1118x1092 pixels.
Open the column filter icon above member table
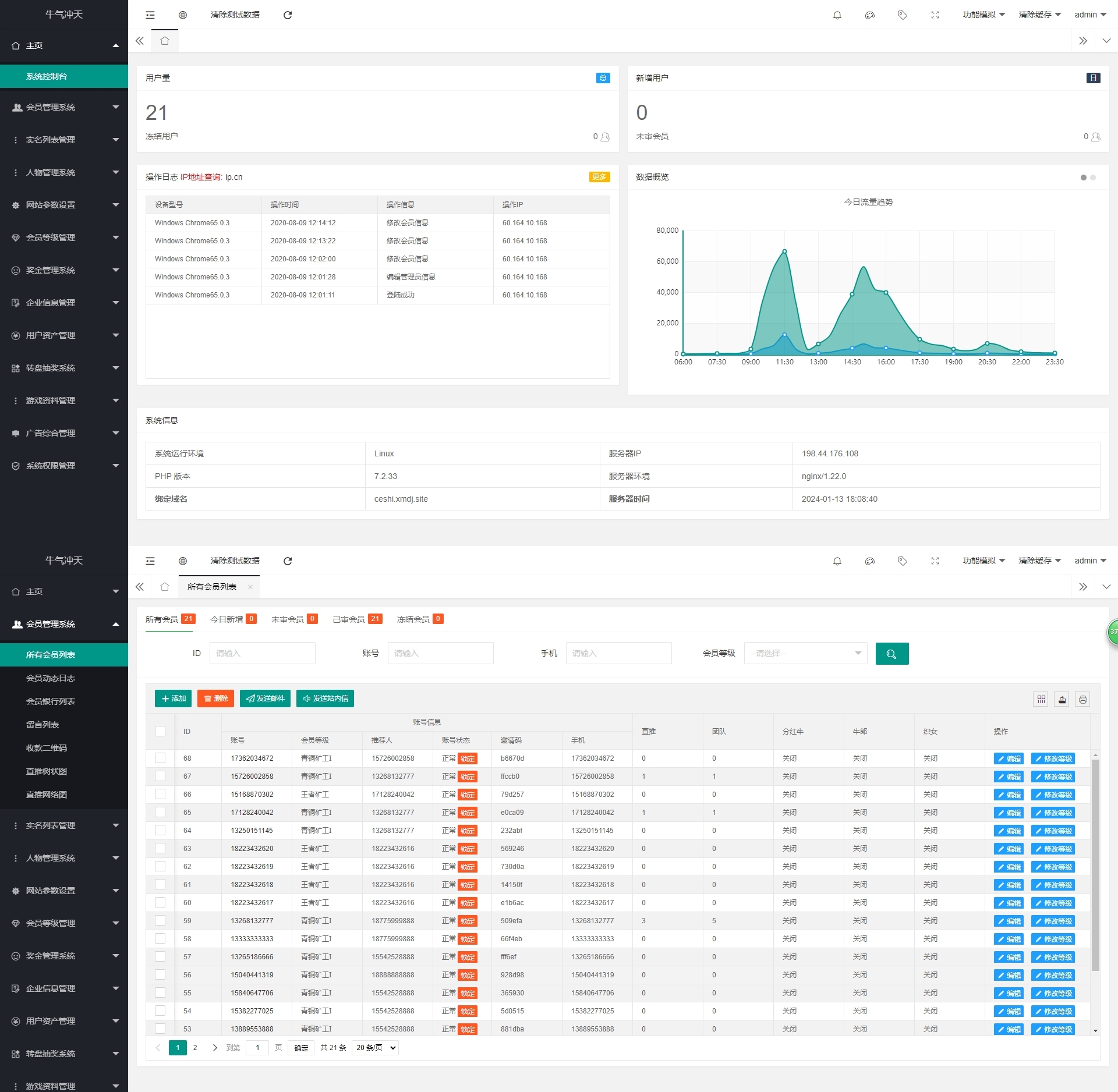point(1042,699)
